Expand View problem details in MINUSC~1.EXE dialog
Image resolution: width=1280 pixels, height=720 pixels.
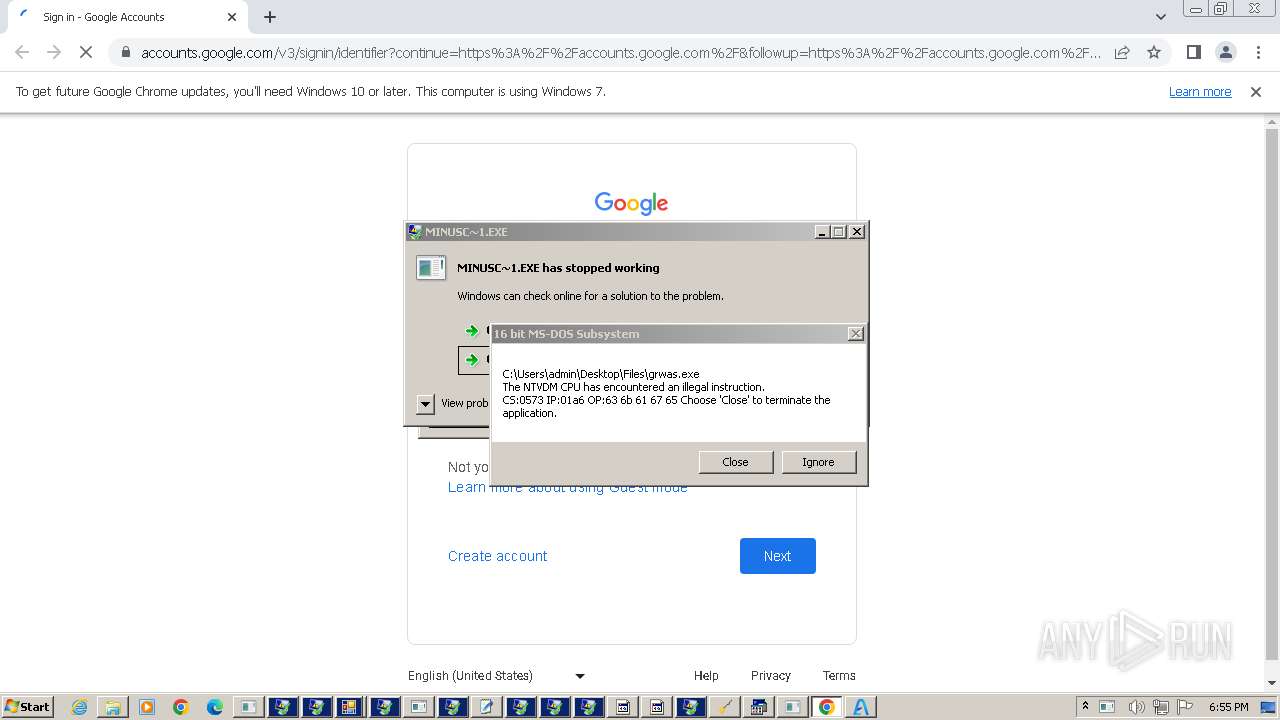point(425,403)
